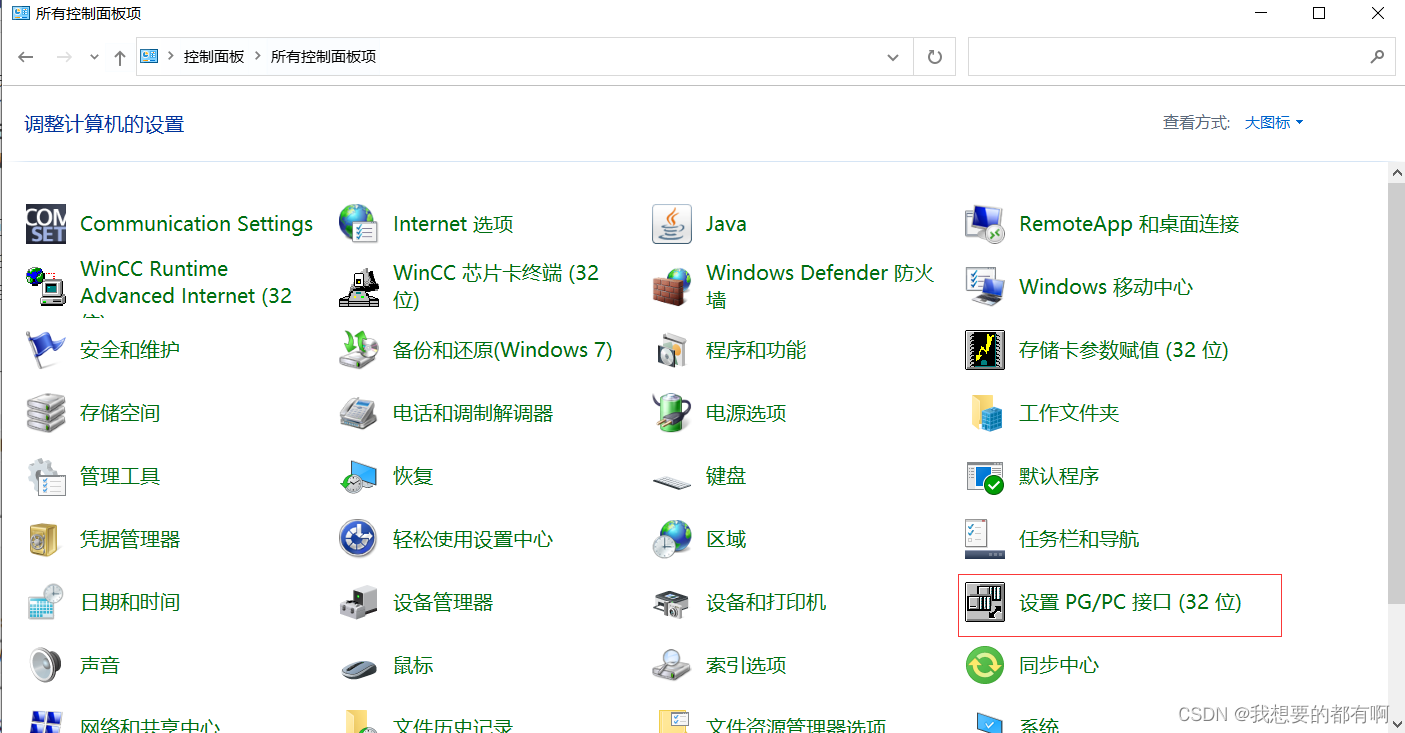The width and height of the screenshot is (1405, 733).
Task: Open 电话和调制解调器 icon
Action: (358, 413)
